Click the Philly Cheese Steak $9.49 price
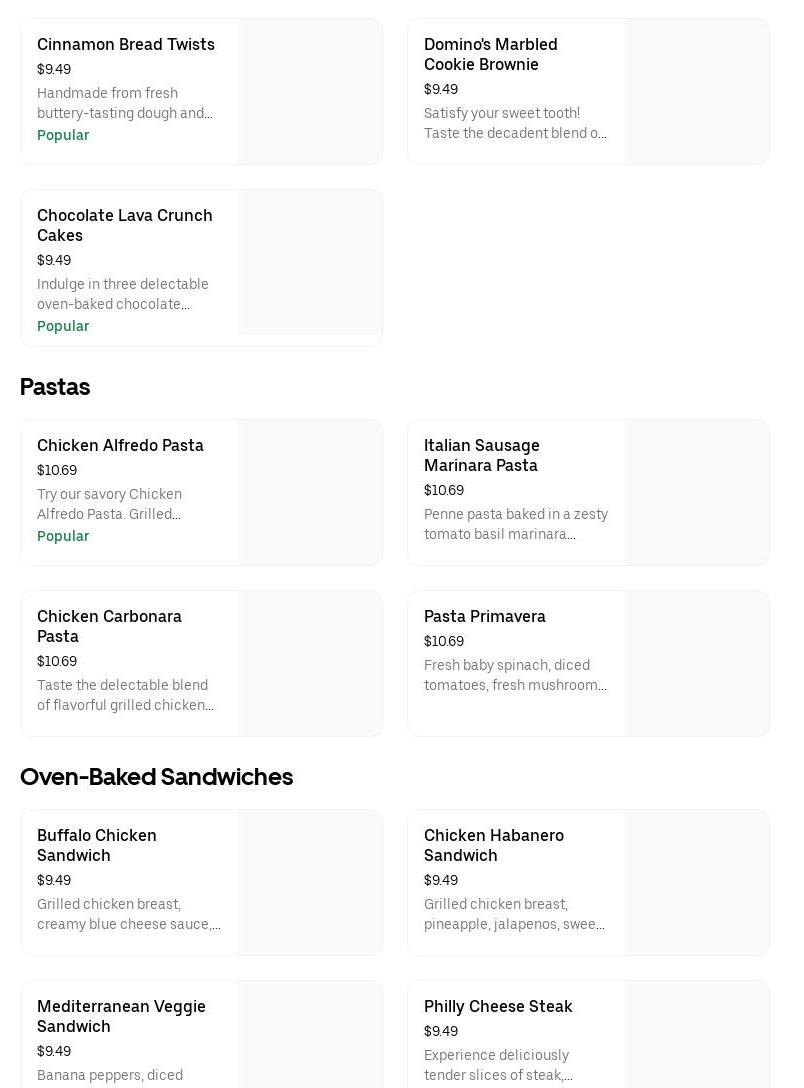The width and height of the screenshot is (804, 1088). (x=441, y=1031)
